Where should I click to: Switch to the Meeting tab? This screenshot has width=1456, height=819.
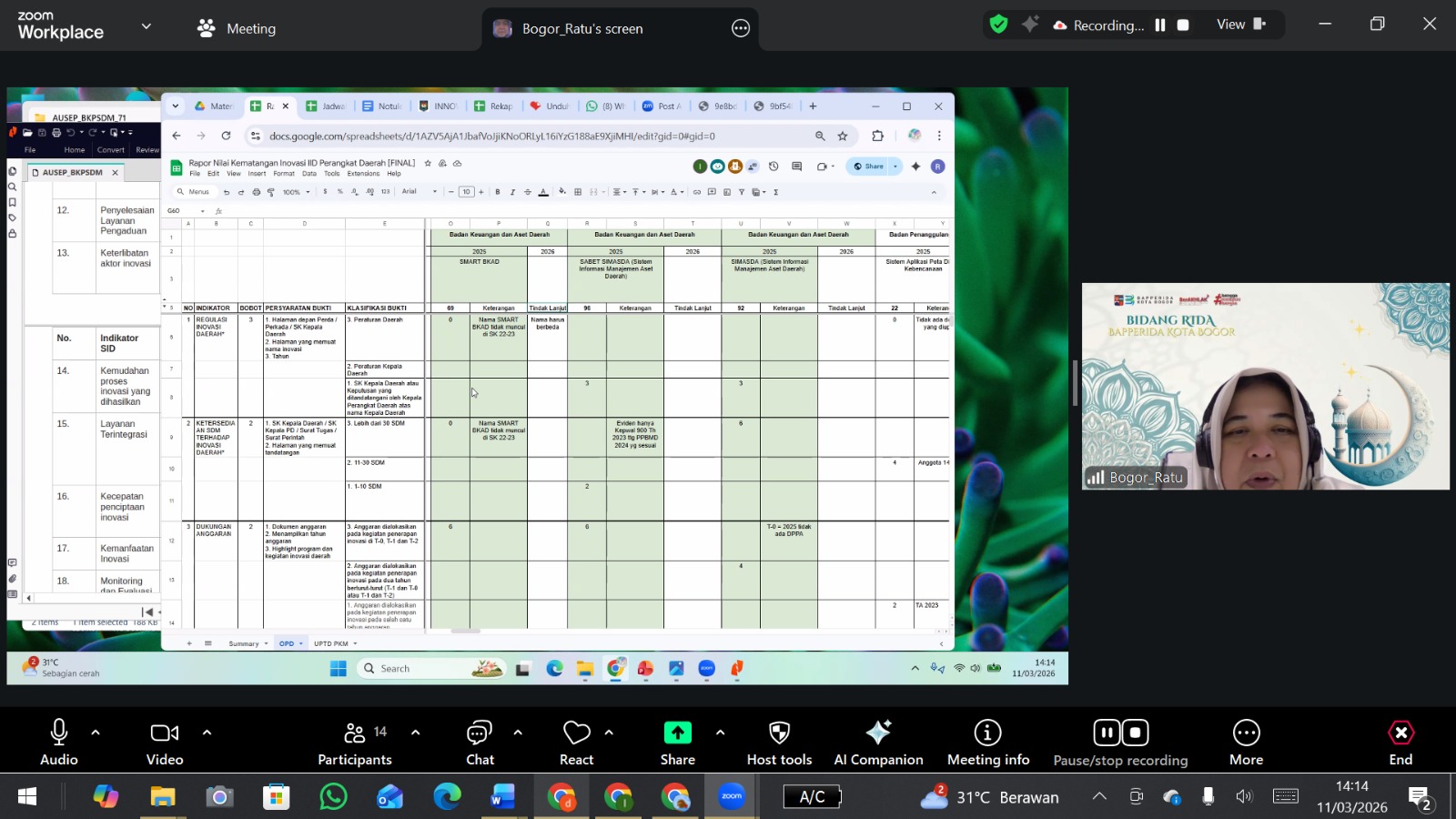click(x=237, y=28)
